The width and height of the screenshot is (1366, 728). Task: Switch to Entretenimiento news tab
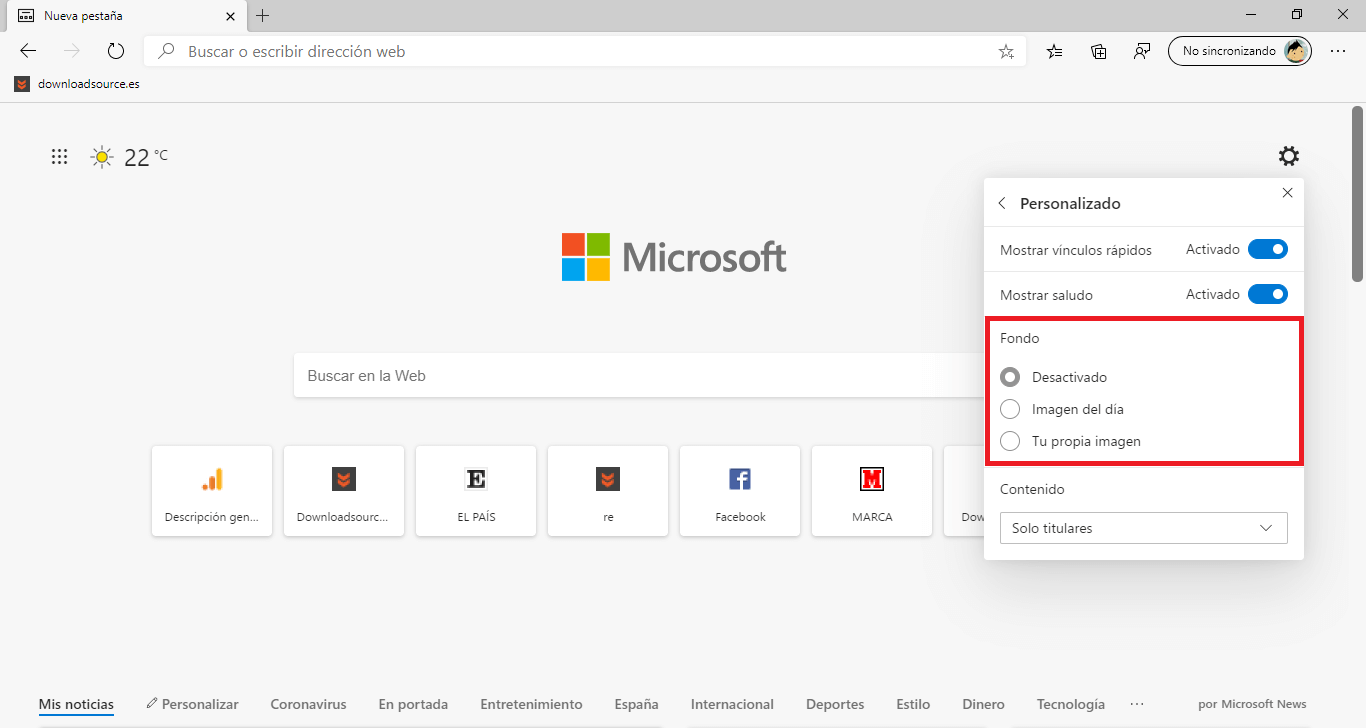coord(531,704)
